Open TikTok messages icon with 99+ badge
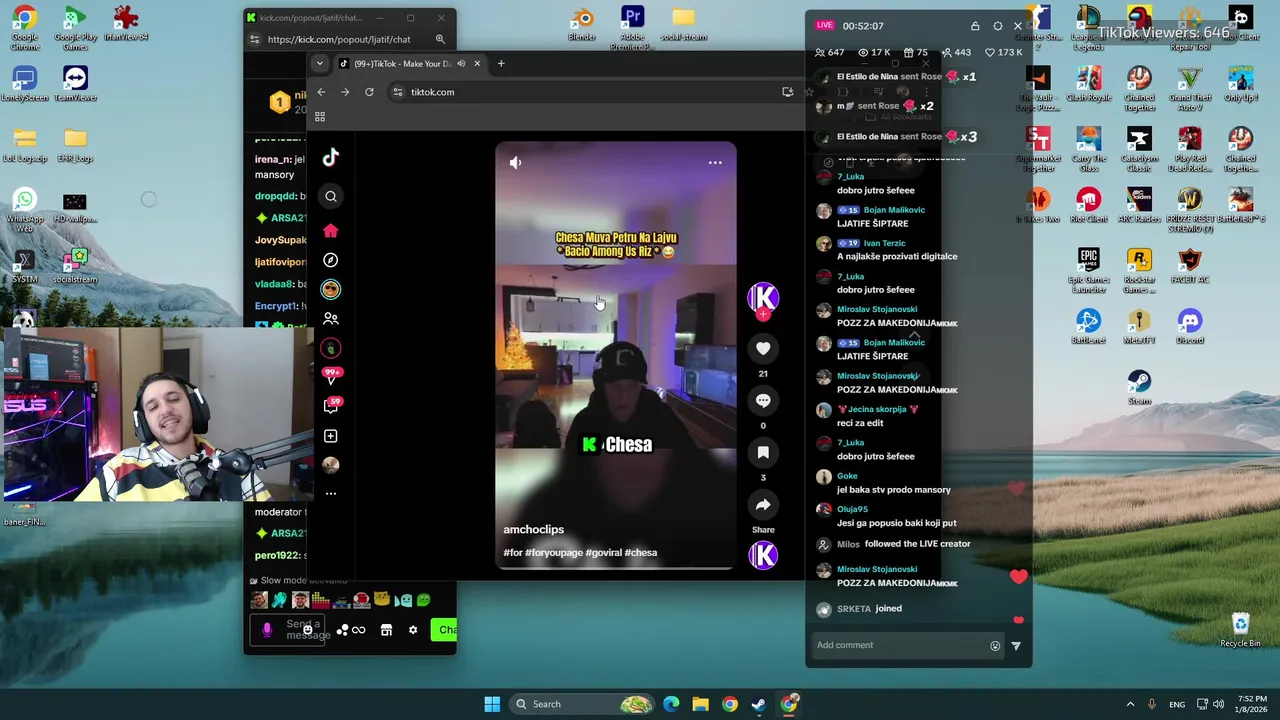The image size is (1280, 720). tap(331, 377)
